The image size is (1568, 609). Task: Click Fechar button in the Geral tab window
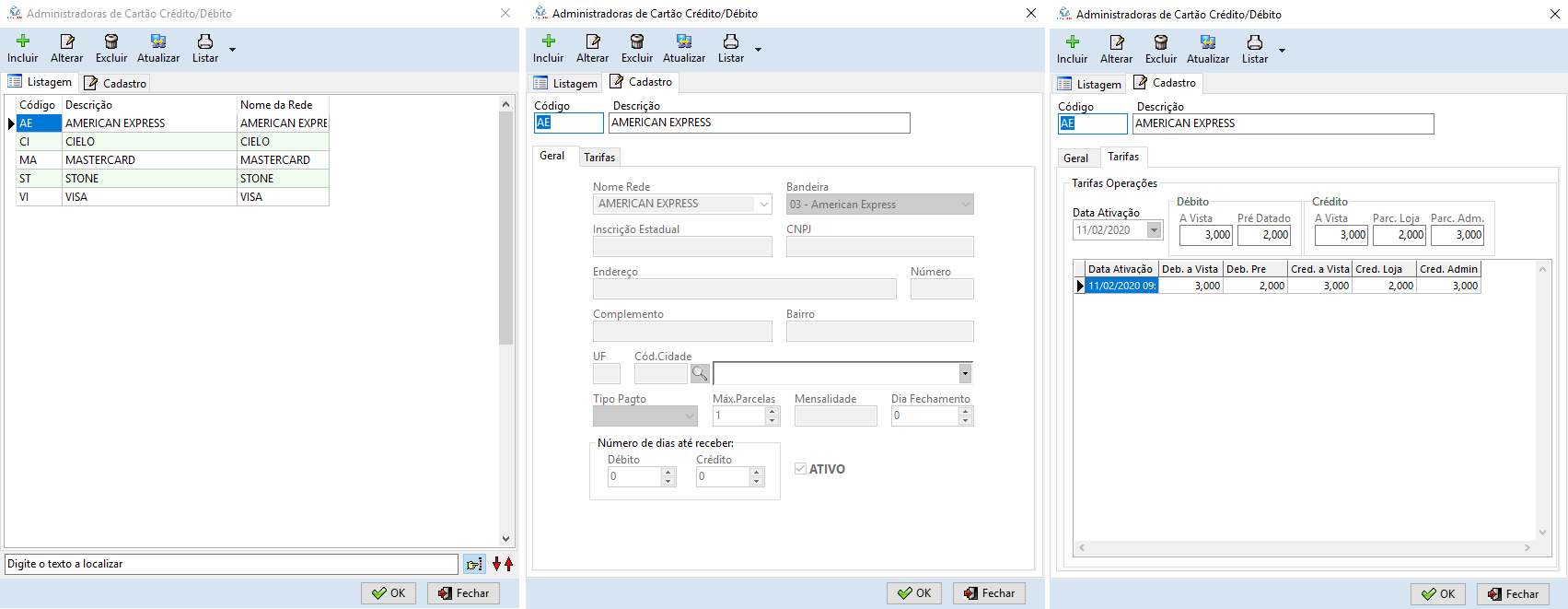990,593
